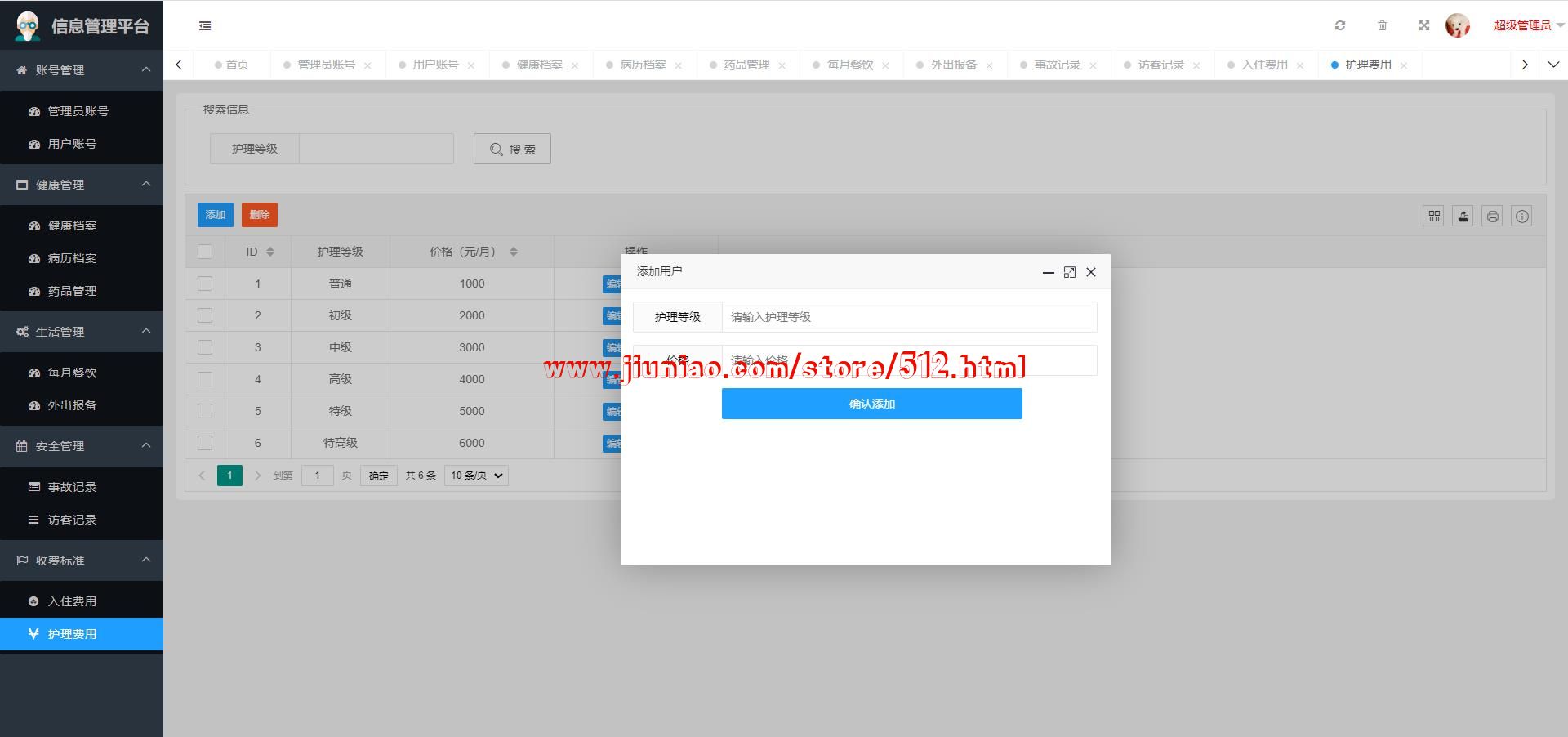Open the tab options down-chevron menu
The width and height of the screenshot is (1568, 737).
[1553, 65]
